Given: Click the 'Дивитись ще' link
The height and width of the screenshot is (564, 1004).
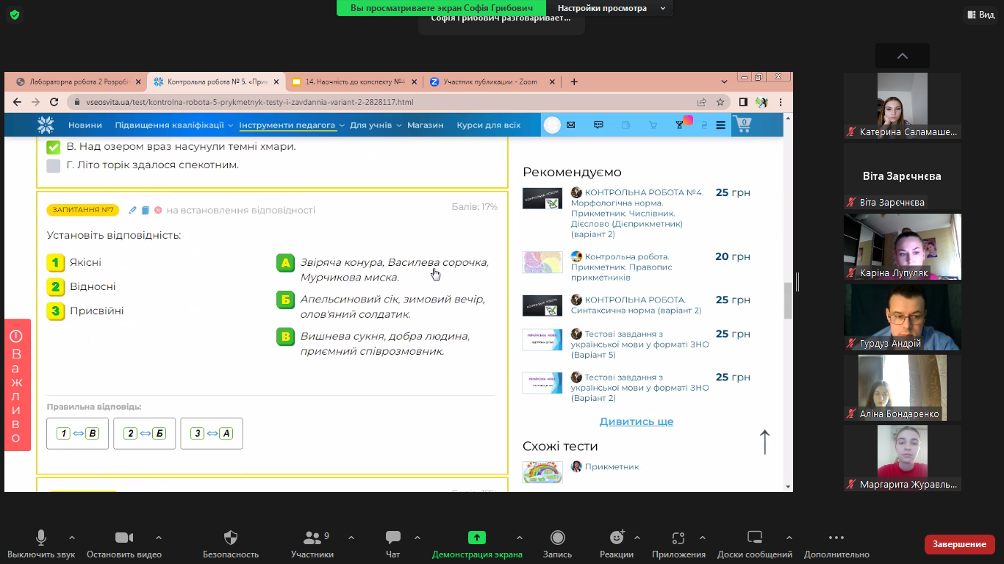Looking at the screenshot, I should [636, 421].
